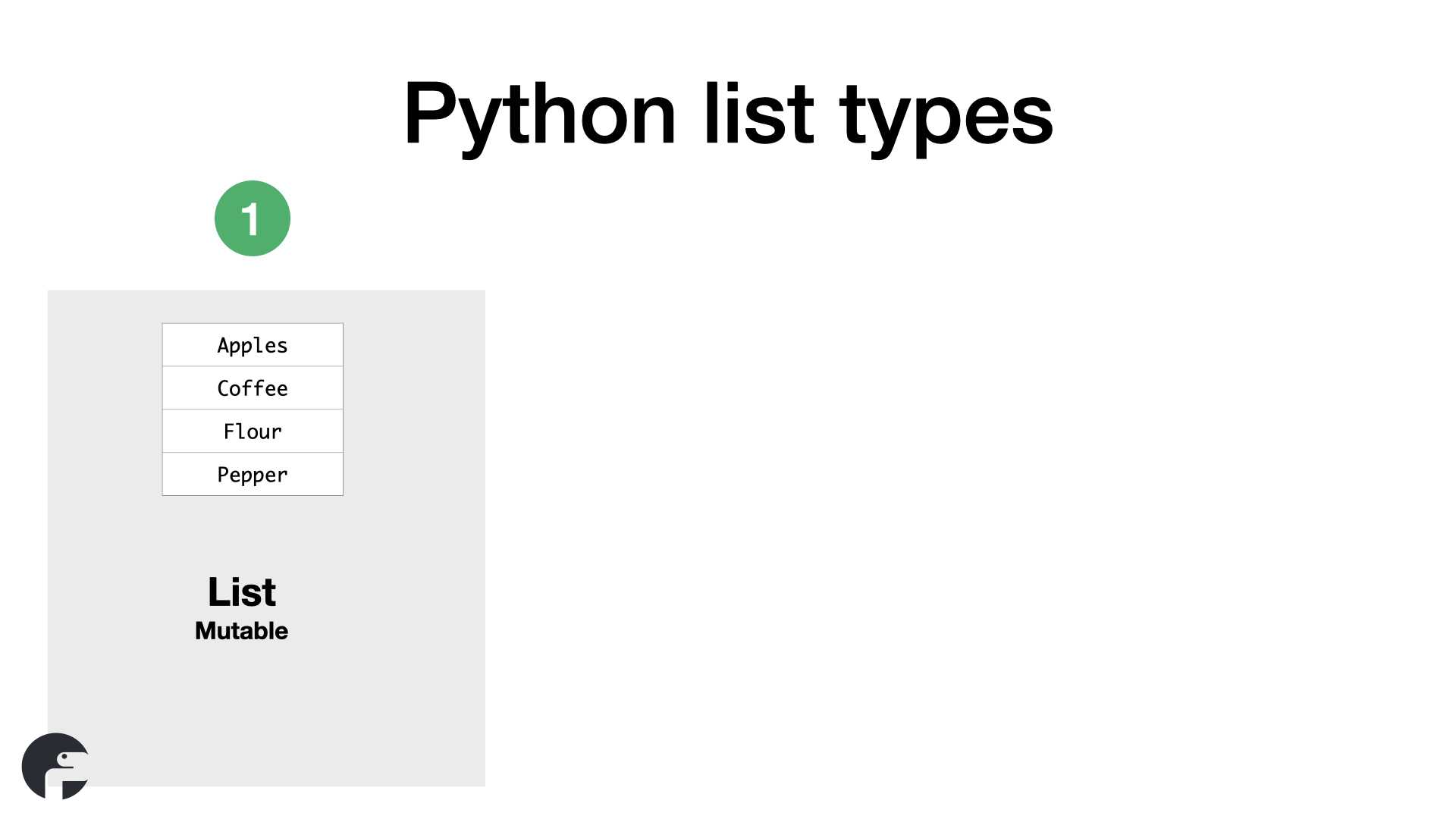Click the bold 'List' heading
Image resolution: width=1456 pixels, height=819 pixels.
(242, 591)
